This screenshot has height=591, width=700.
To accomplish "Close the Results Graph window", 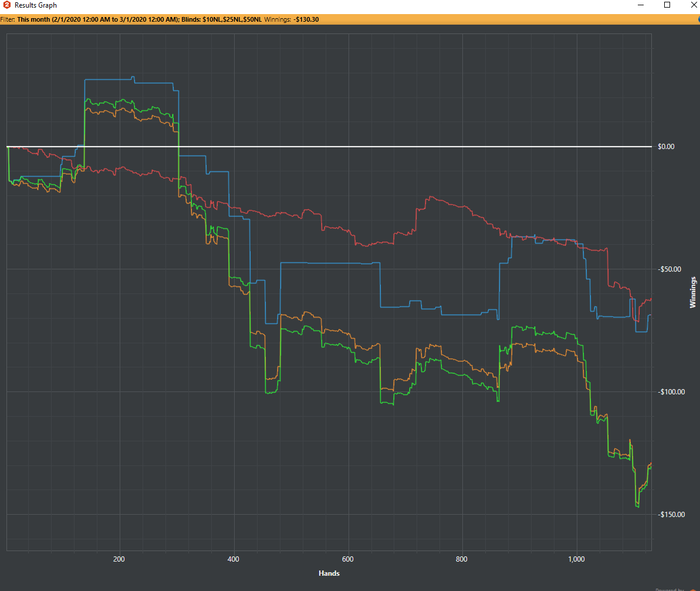I will click(x=694, y=5).
